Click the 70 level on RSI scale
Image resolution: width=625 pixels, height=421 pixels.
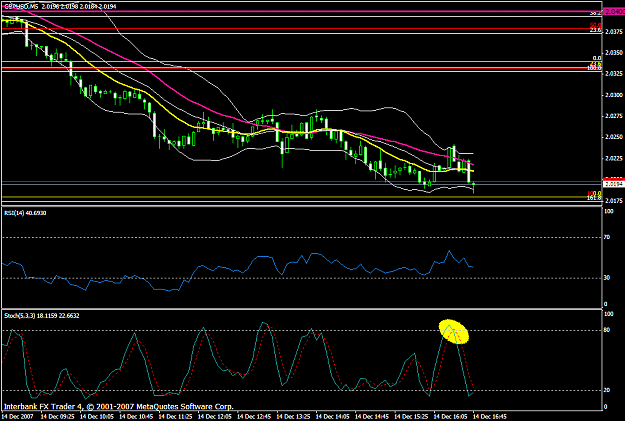[607, 238]
